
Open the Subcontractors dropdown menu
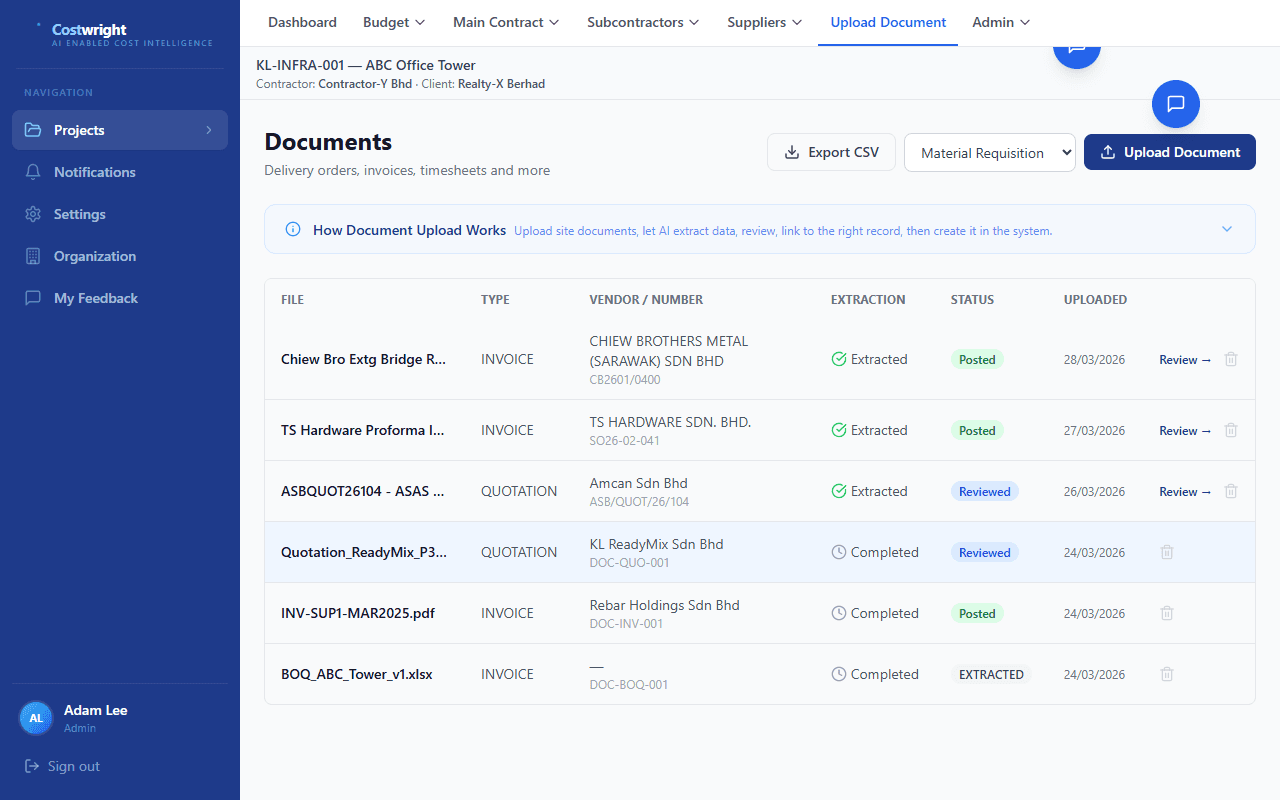coord(643,22)
